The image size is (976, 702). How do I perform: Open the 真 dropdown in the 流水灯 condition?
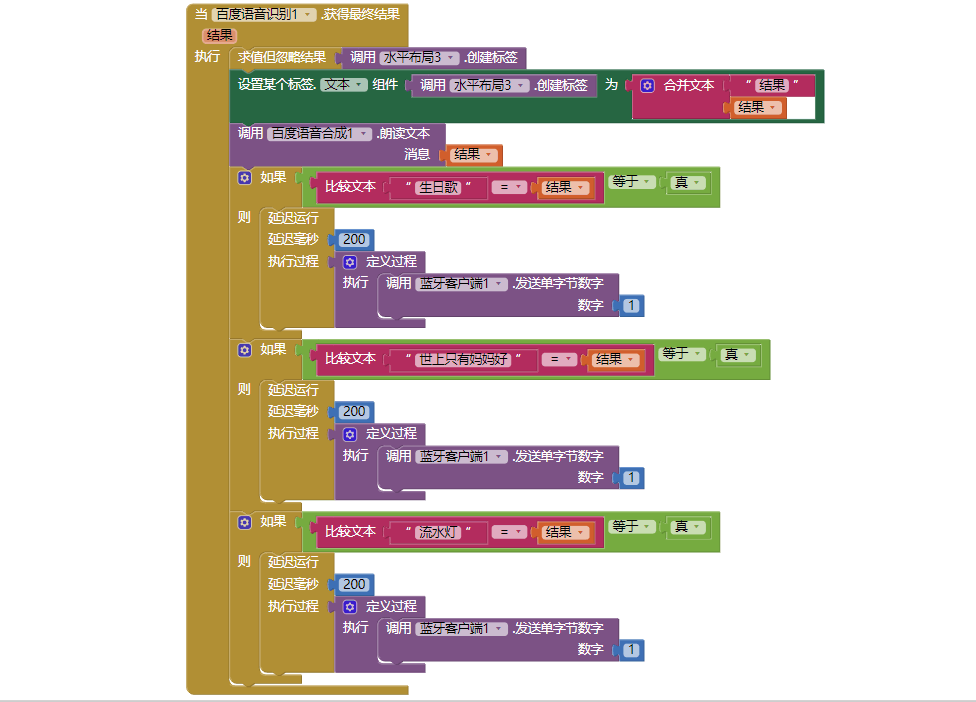(688, 527)
